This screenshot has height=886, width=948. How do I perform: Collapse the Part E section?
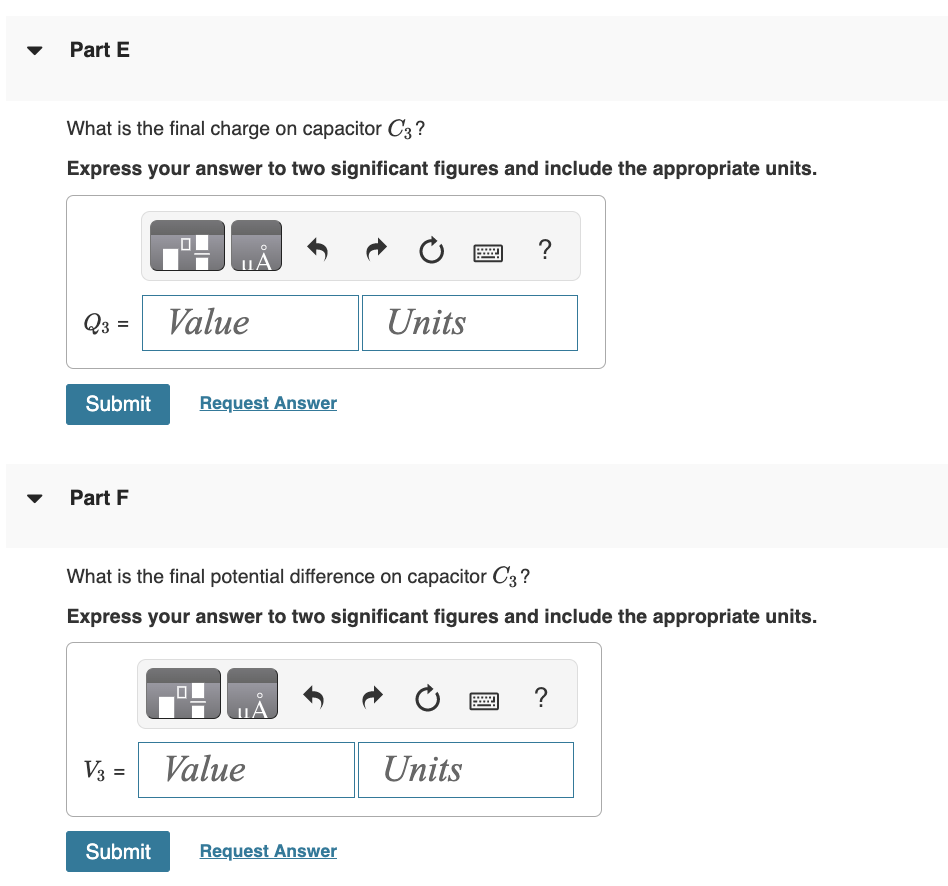click(x=33, y=49)
